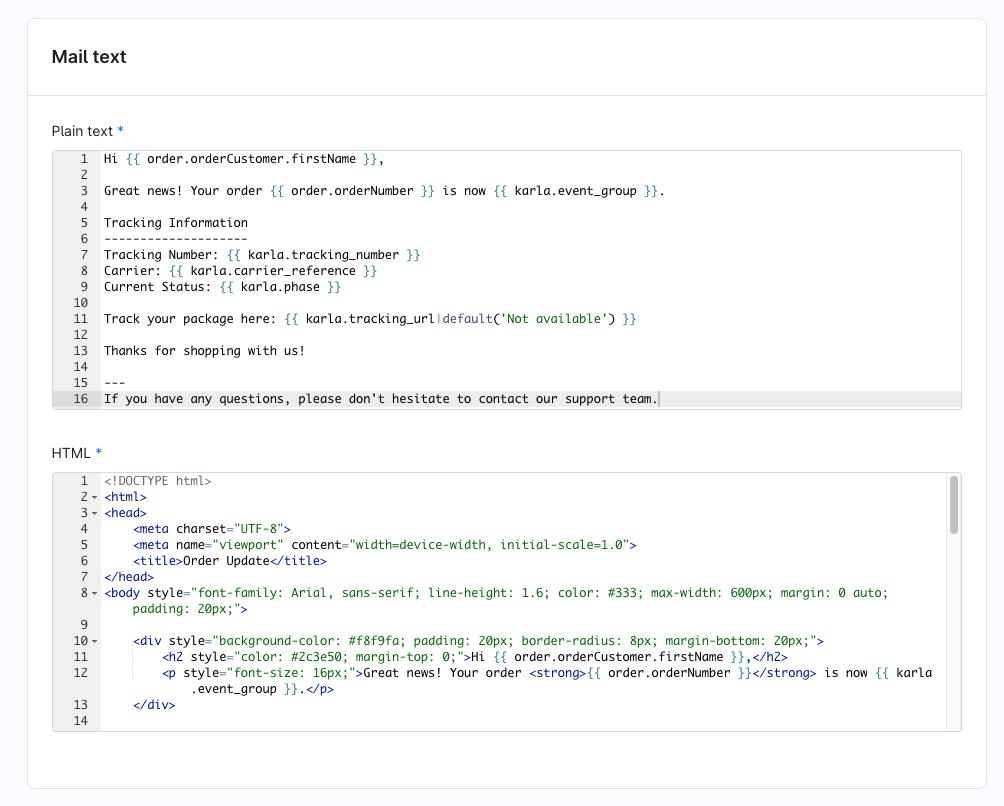Collapse the <html> element fold arrow

[x=94, y=496]
